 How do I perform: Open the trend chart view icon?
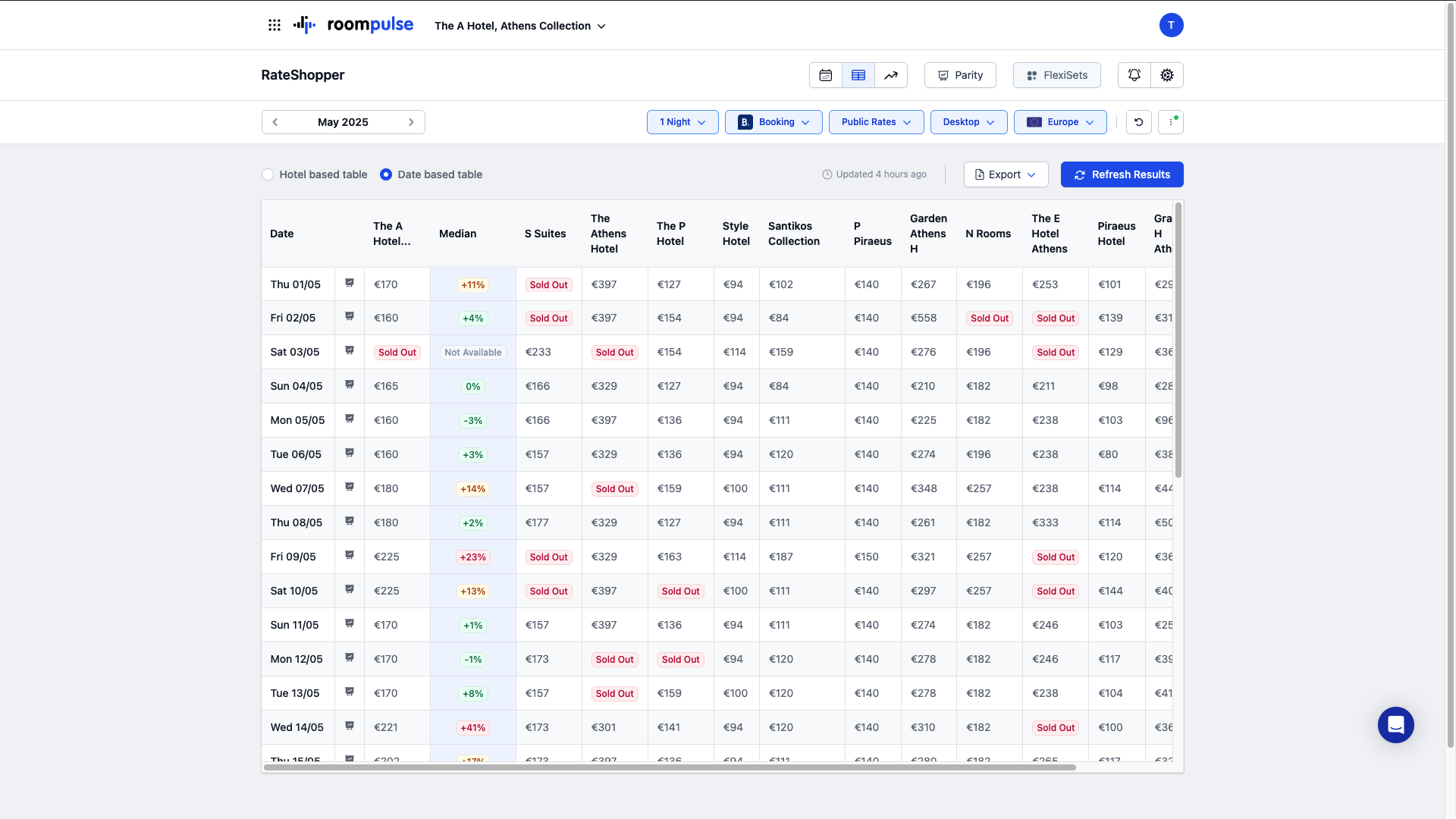pyautogui.click(x=891, y=75)
